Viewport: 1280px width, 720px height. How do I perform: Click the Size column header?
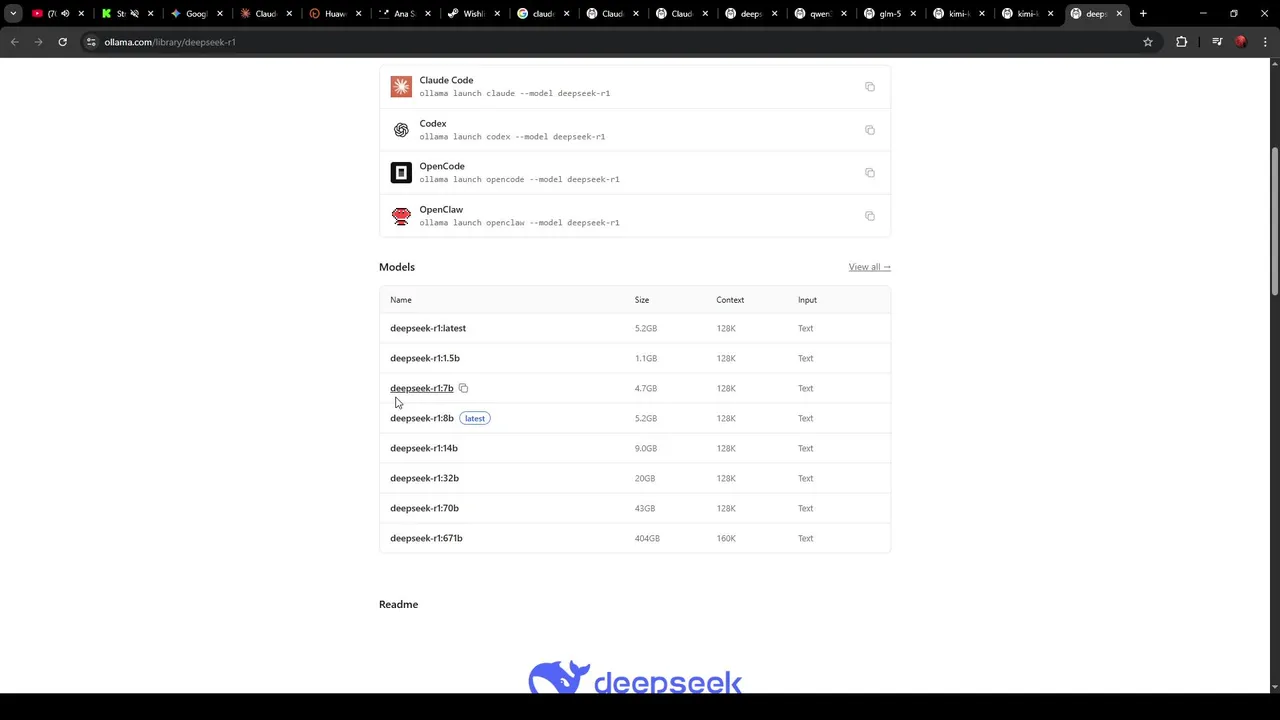coord(642,300)
